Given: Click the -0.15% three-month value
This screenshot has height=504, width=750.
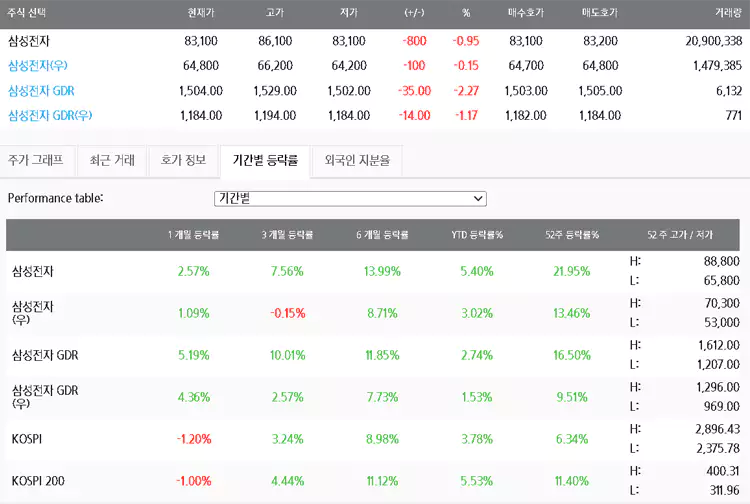Looking at the screenshot, I should [287, 314].
